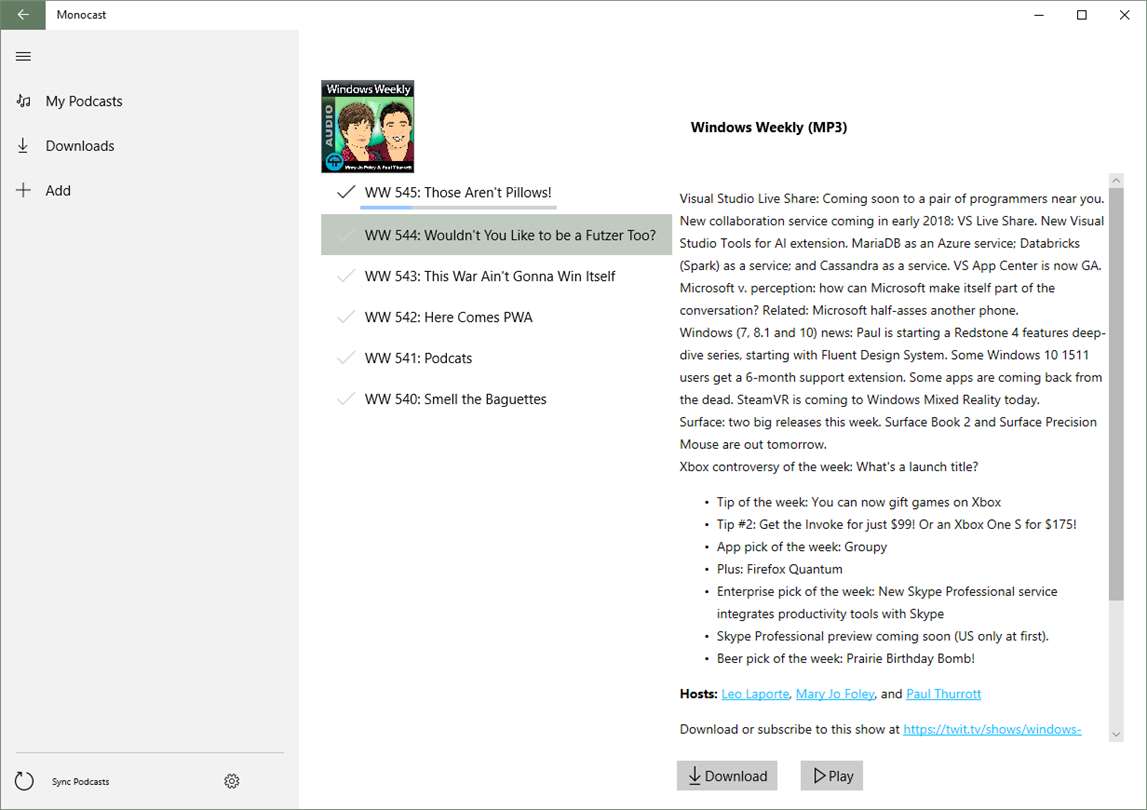Maximize the Monocast window
This screenshot has width=1147, height=810.
tap(1082, 15)
